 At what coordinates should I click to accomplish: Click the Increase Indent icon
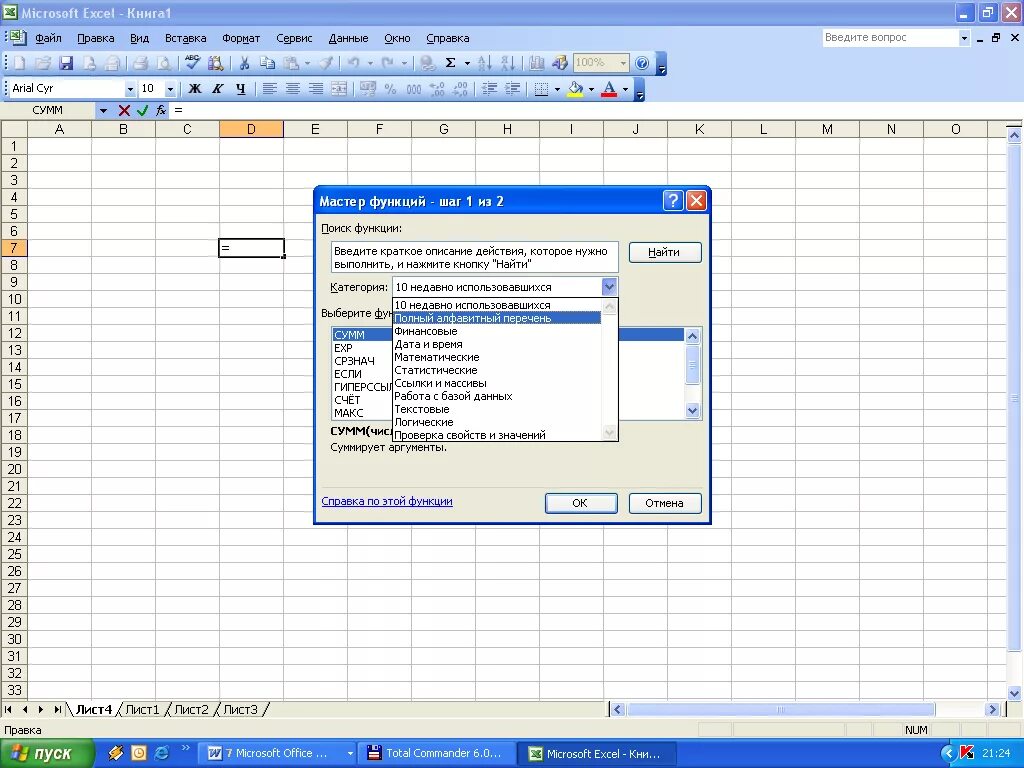[513, 89]
